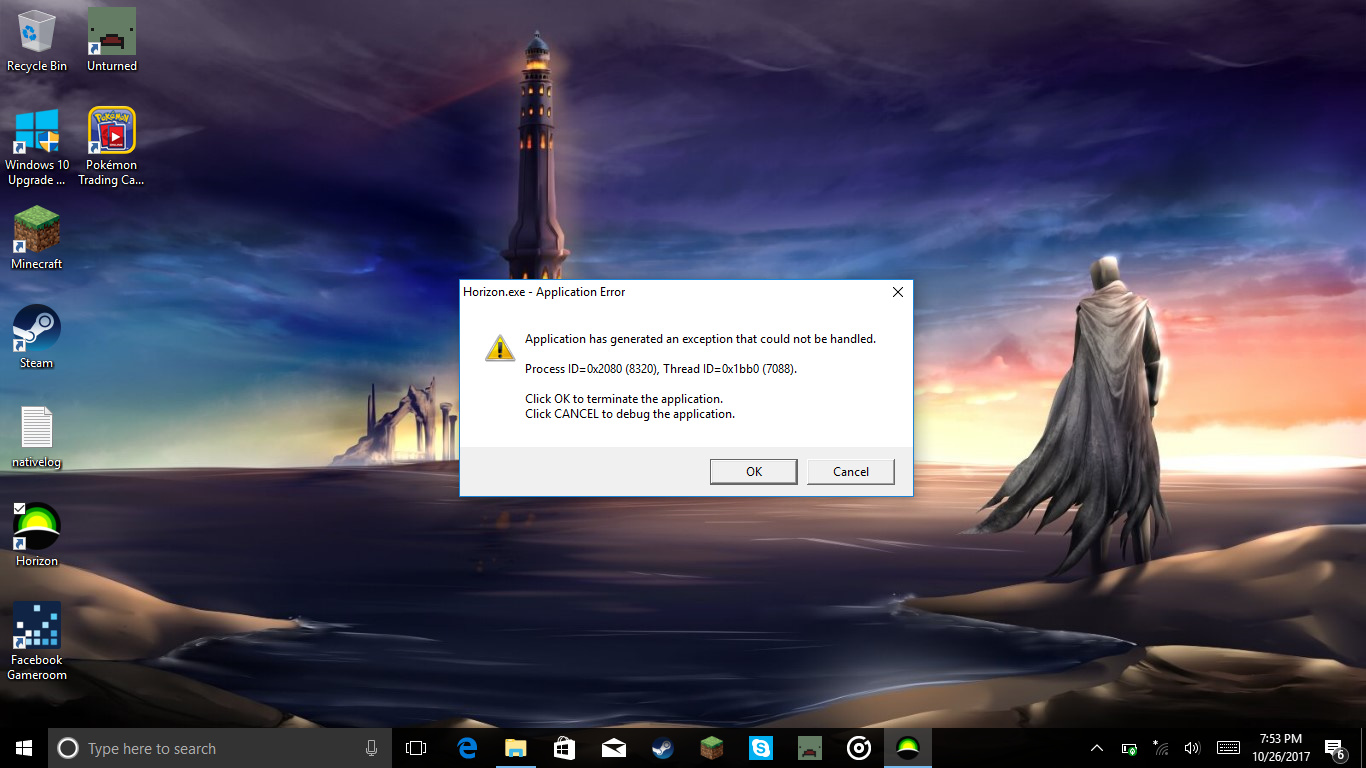
Task: Open the Action Center notifications
Action: click(x=1334, y=748)
